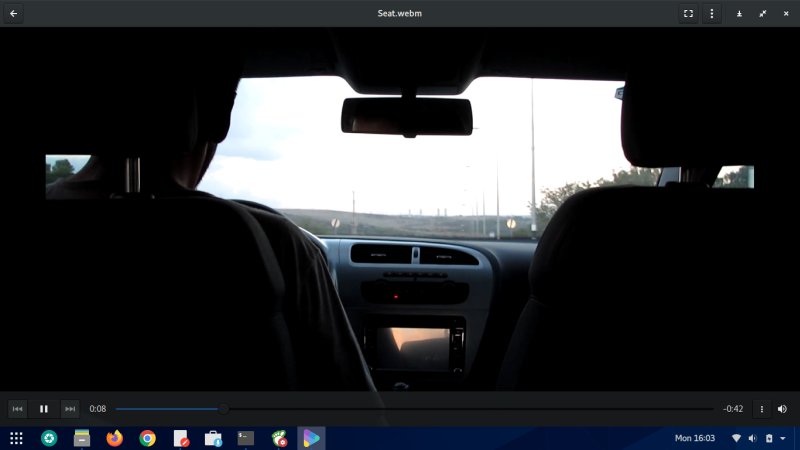
Task: Click the battery tray icon
Action: 769,438
